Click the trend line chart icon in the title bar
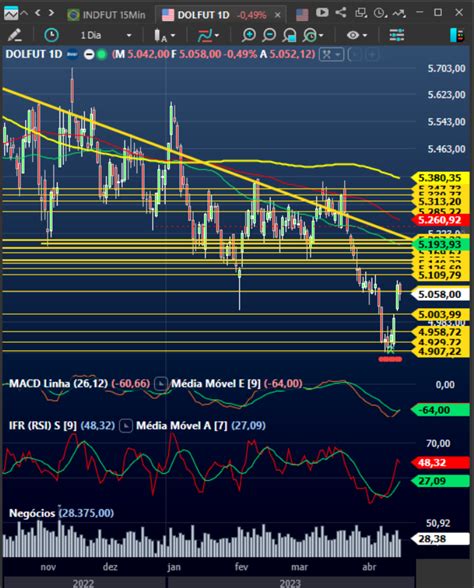The width and height of the screenshot is (474, 588). pos(399,14)
